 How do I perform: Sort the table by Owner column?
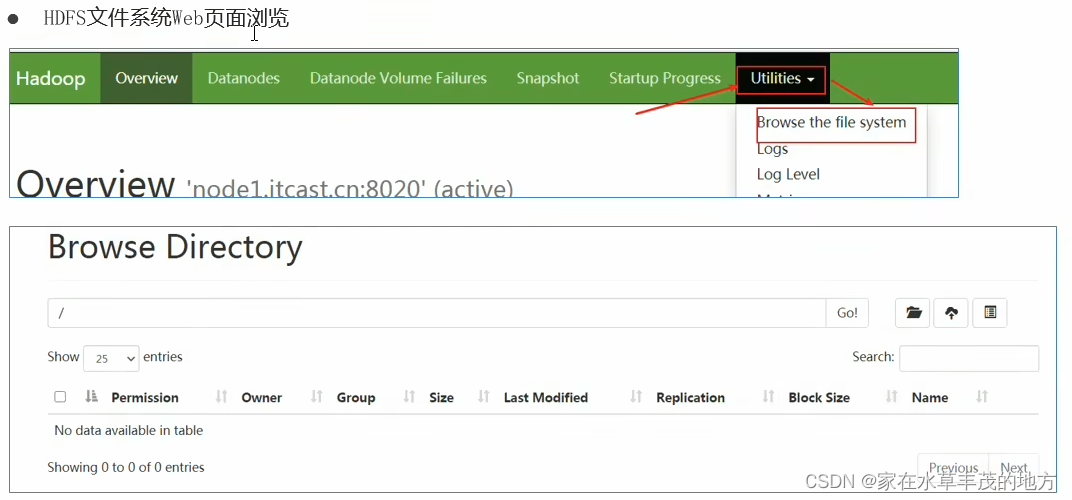(262, 397)
